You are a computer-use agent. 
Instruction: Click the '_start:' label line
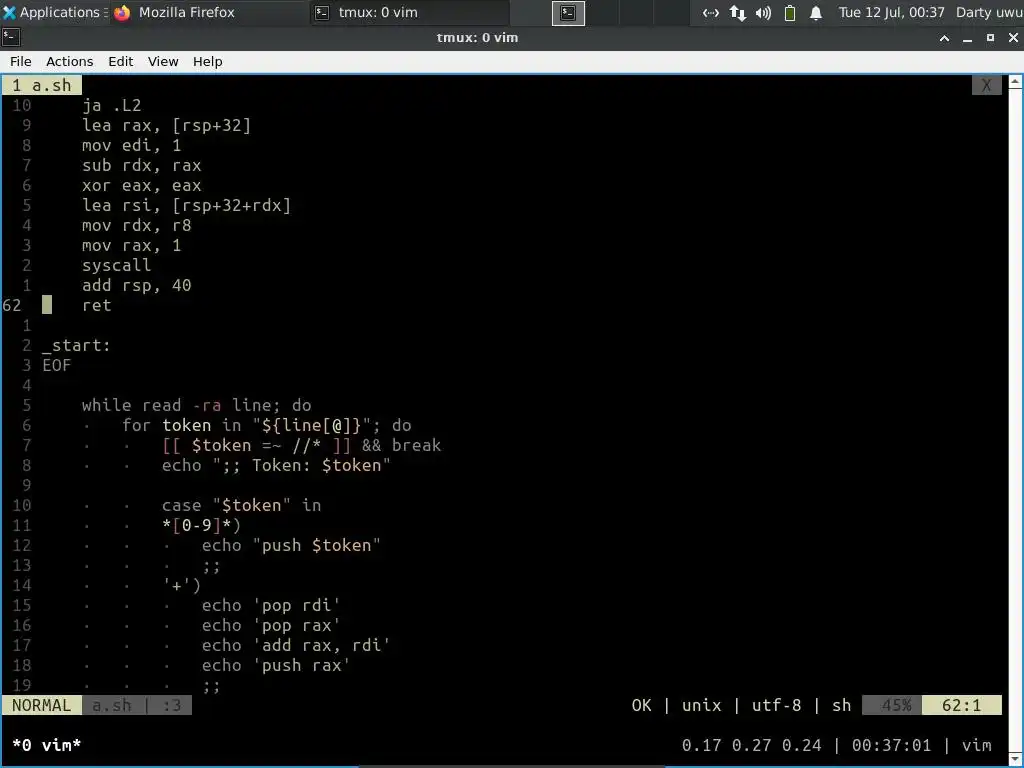click(76, 345)
